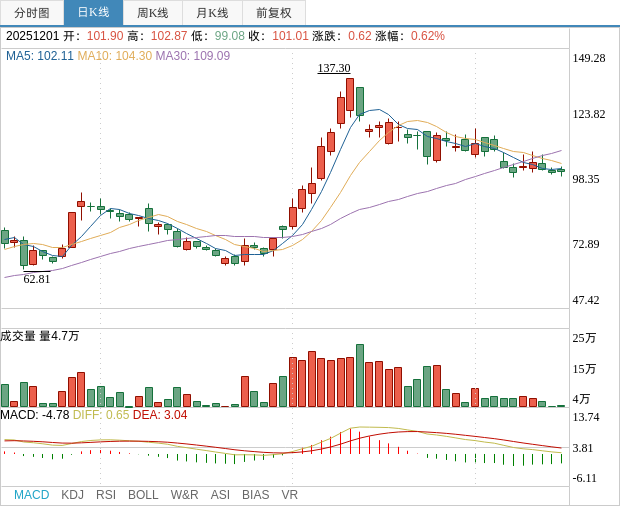Switch to the ASI indicator
Screen dimensions: 620x506
coord(220,495)
